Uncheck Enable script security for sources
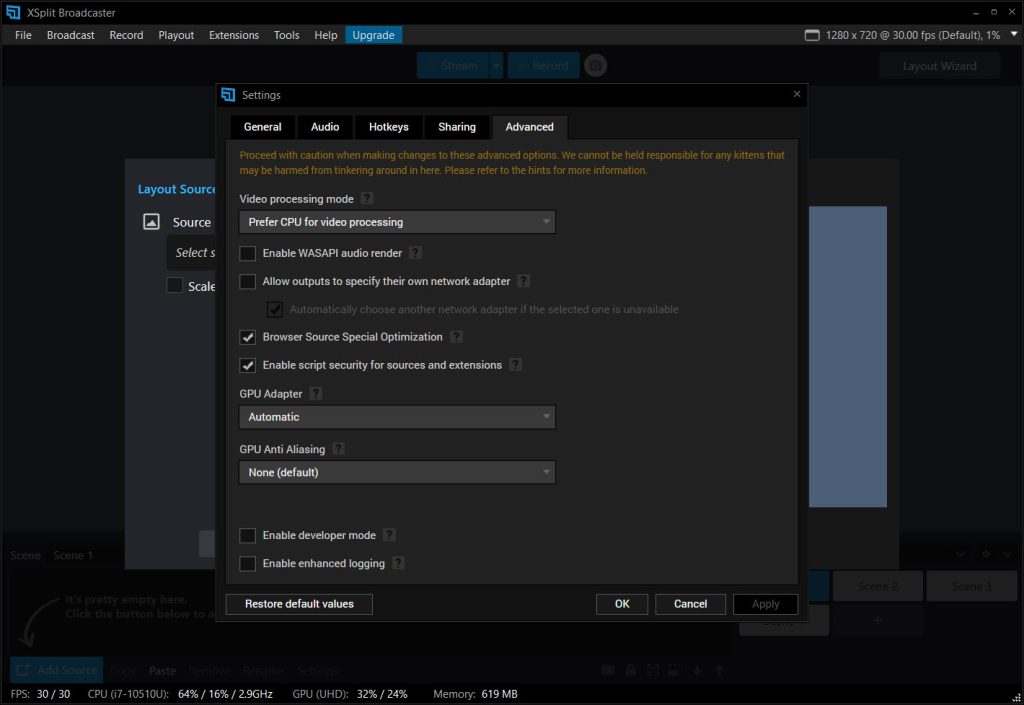 coord(248,365)
